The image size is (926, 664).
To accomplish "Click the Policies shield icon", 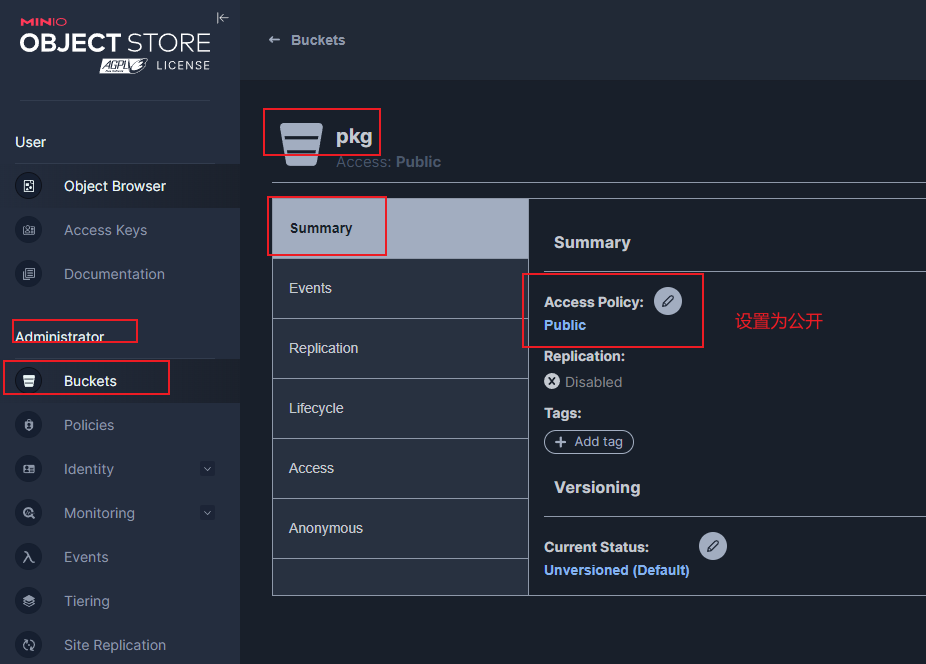I will 29,425.
